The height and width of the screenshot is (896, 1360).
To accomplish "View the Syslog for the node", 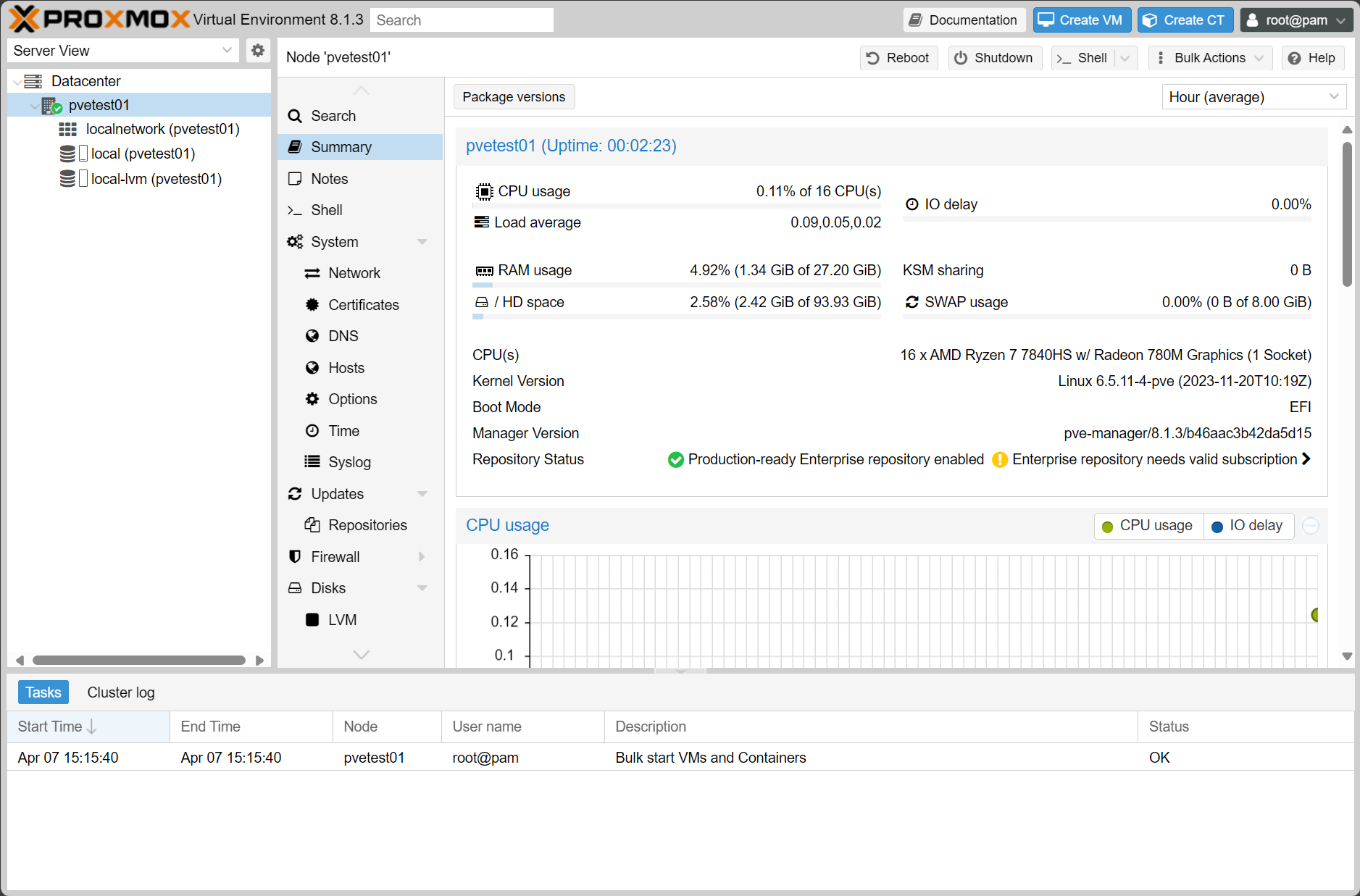I will 349,461.
